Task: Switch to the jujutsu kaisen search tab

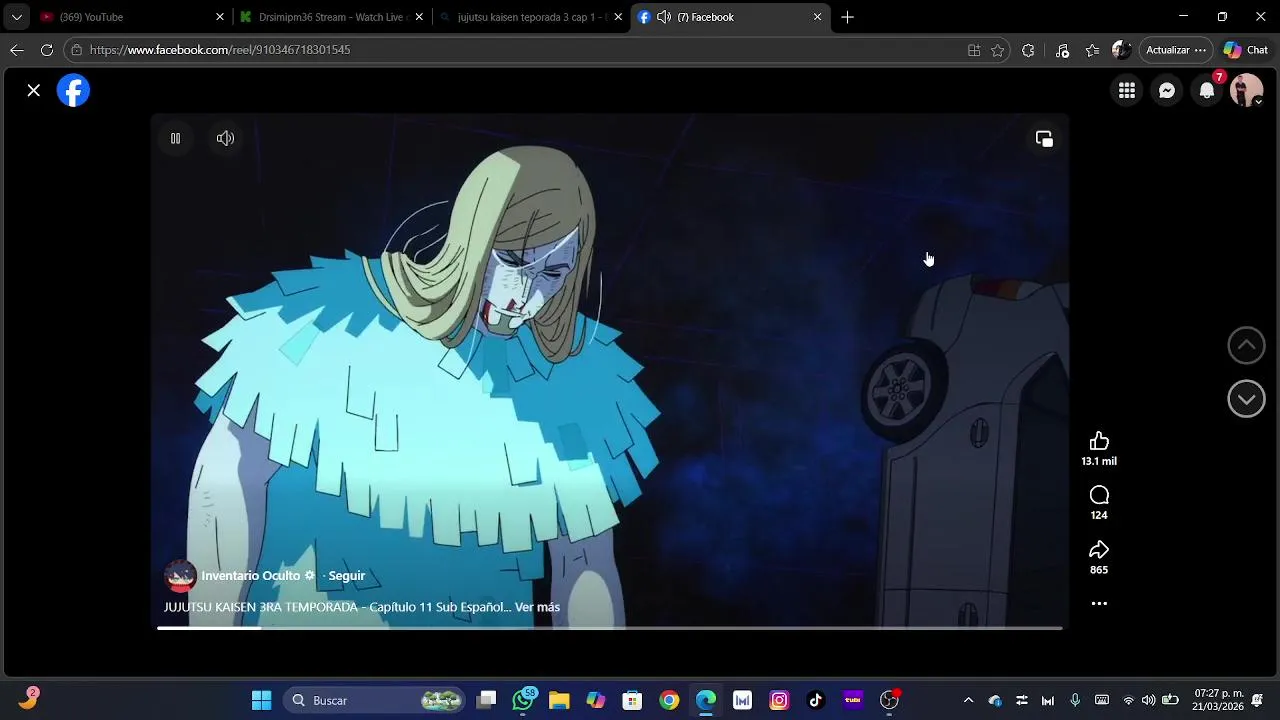Action: click(531, 17)
